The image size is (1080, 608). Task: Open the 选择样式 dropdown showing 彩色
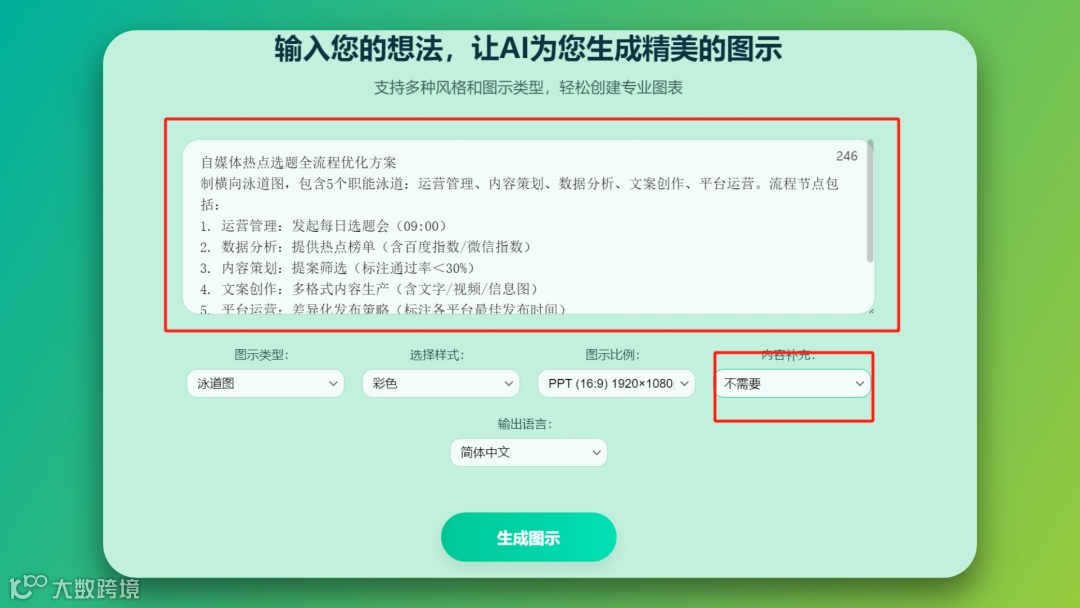click(x=441, y=384)
